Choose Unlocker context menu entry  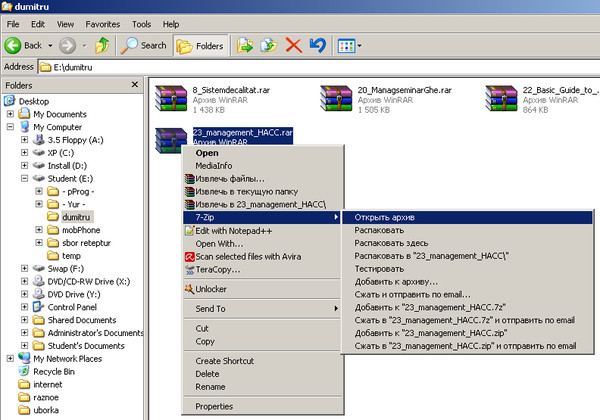pos(262,289)
